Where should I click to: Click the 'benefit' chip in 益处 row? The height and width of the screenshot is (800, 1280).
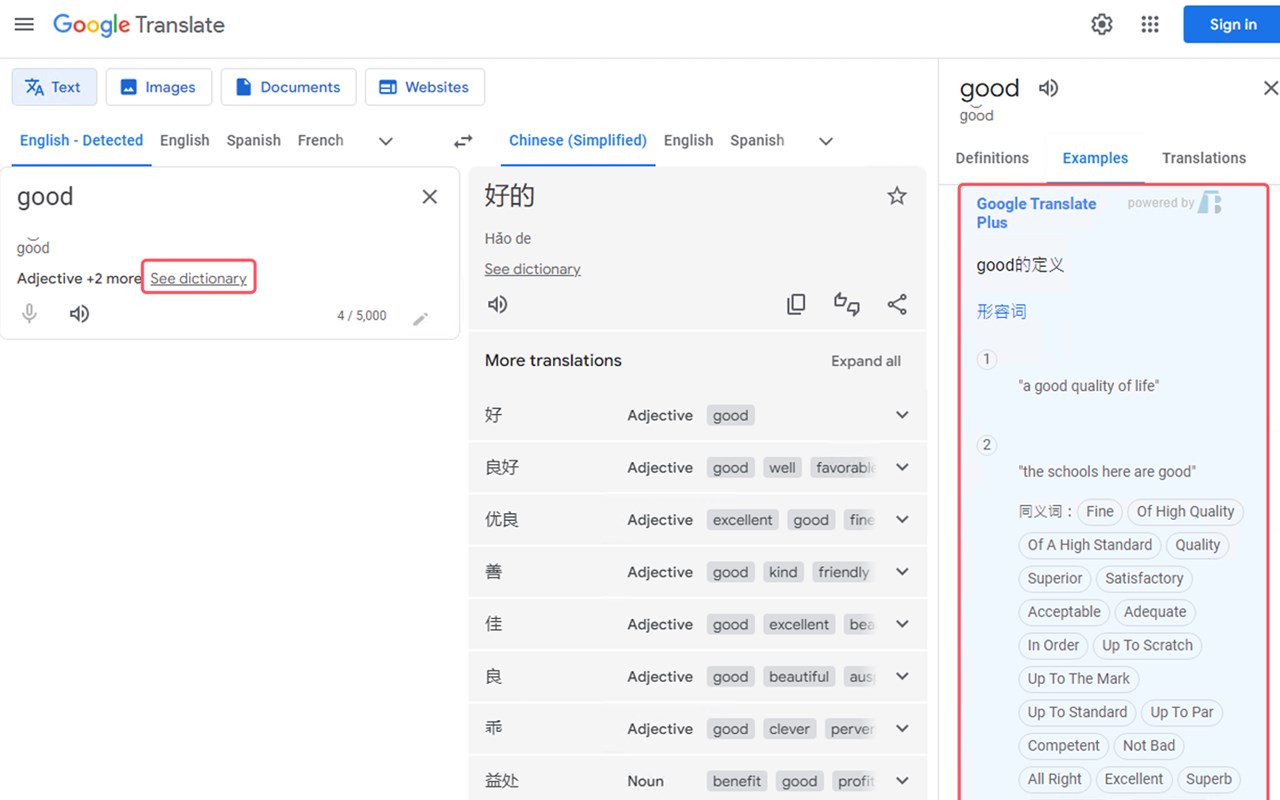(x=737, y=781)
